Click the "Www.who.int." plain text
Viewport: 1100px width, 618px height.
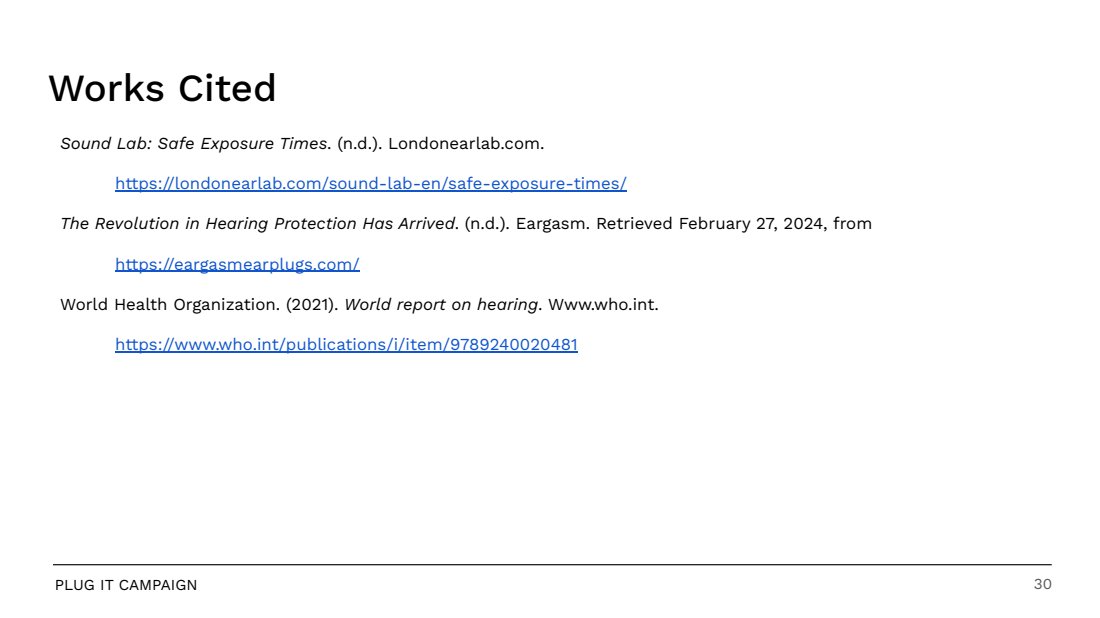tap(603, 305)
